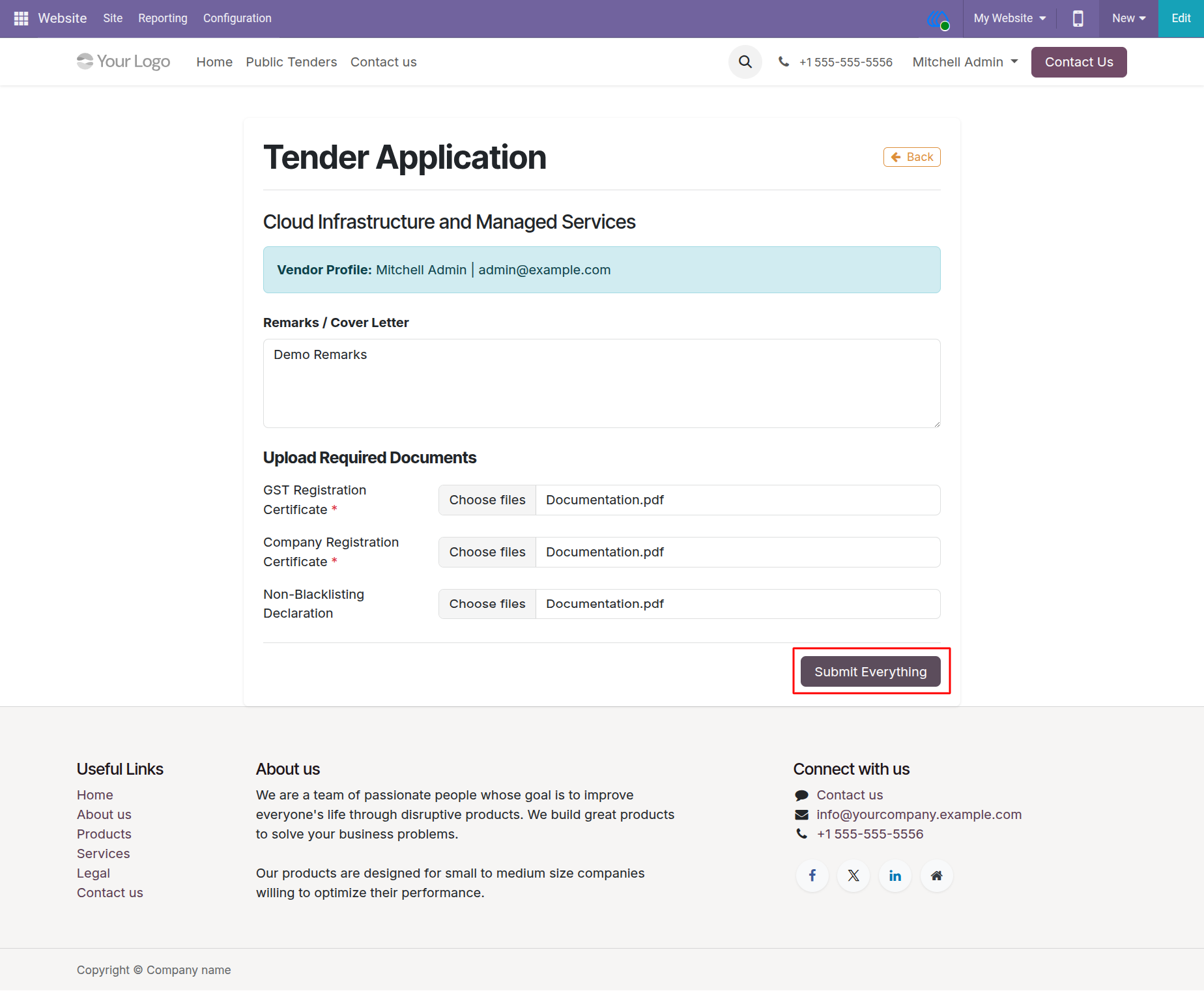Open the Reporting menu

(163, 18)
